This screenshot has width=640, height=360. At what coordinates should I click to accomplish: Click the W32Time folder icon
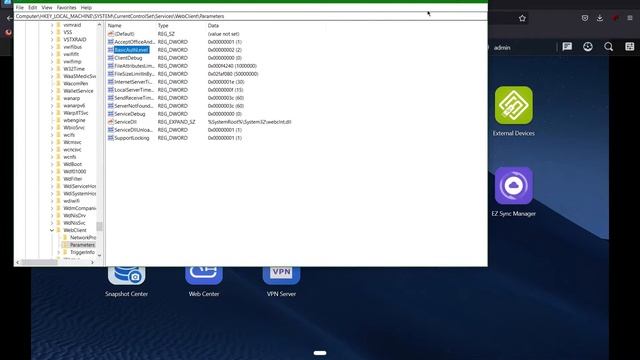tap(59, 69)
